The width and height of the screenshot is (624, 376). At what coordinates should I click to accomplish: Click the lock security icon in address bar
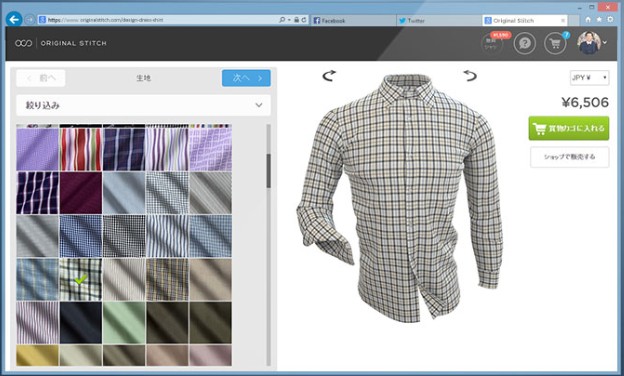pos(296,19)
